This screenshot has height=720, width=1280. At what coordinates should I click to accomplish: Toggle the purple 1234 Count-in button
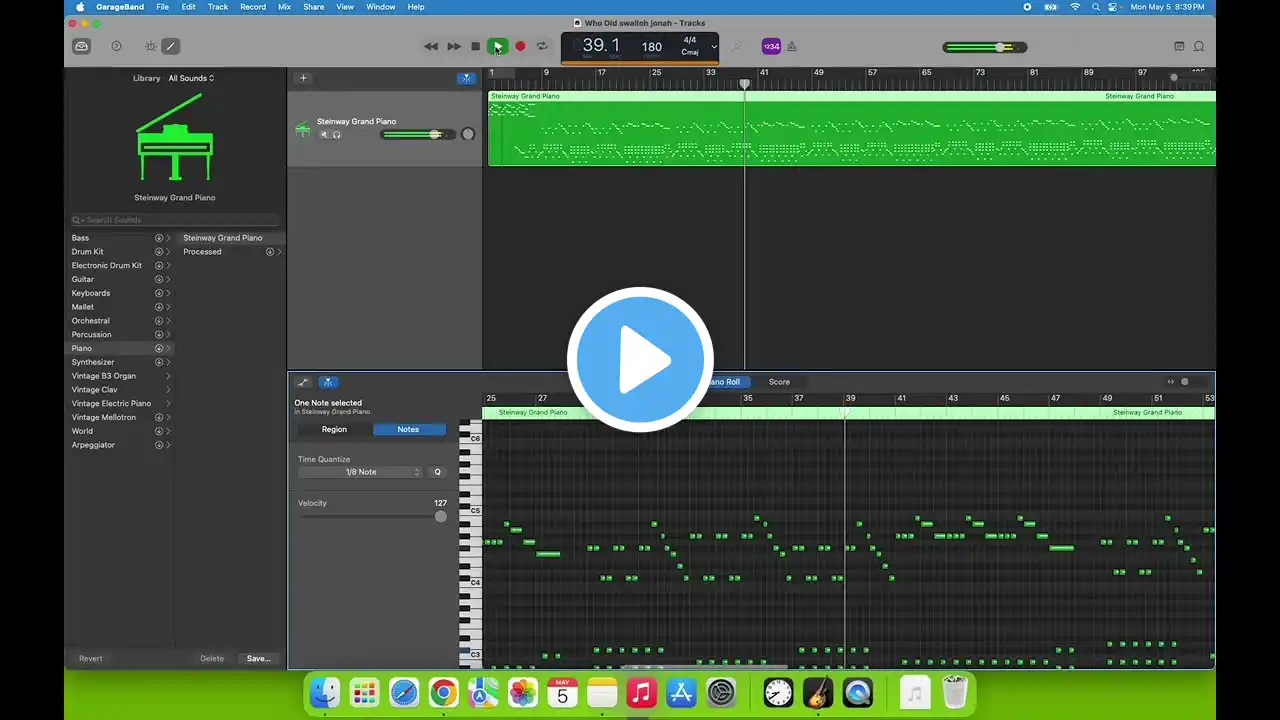click(x=771, y=46)
